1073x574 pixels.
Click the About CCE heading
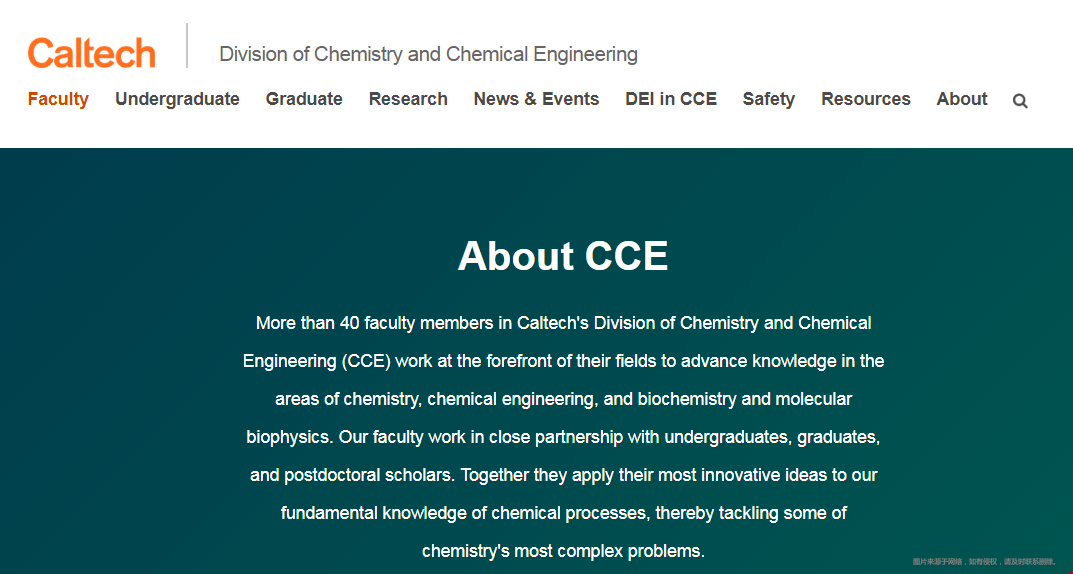click(563, 256)
